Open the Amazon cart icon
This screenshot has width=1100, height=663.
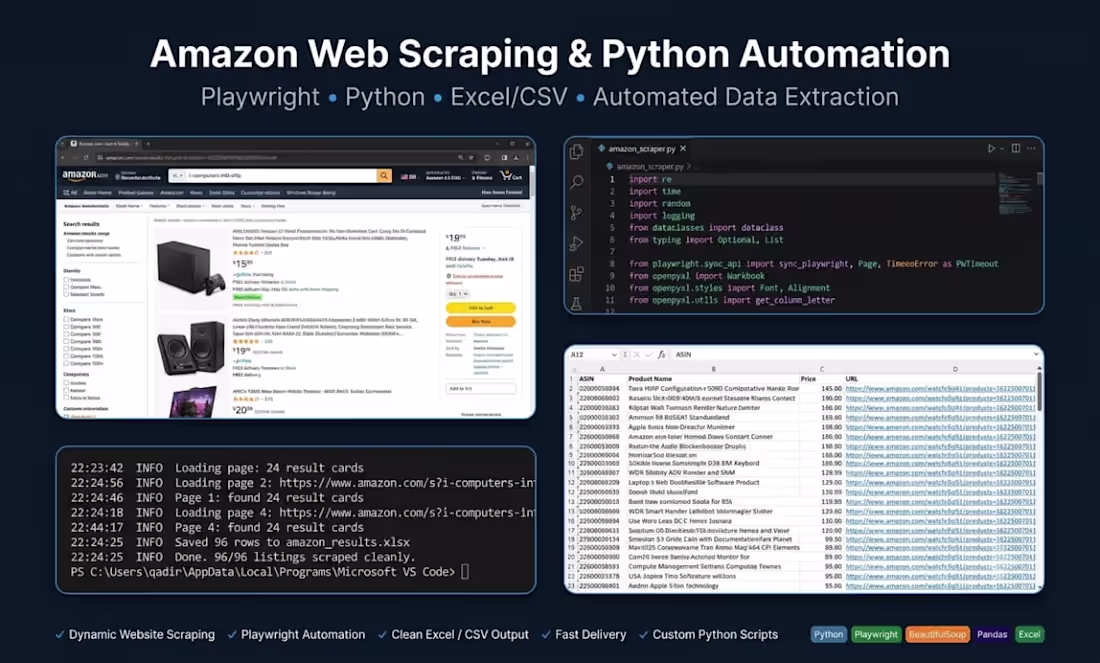pyautogui.click(x=510, y=175)
